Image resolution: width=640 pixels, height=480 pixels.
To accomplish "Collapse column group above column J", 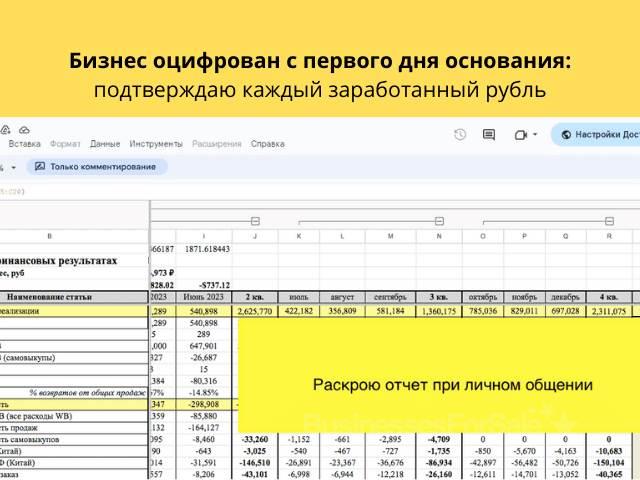I will [x=255, y=221].
